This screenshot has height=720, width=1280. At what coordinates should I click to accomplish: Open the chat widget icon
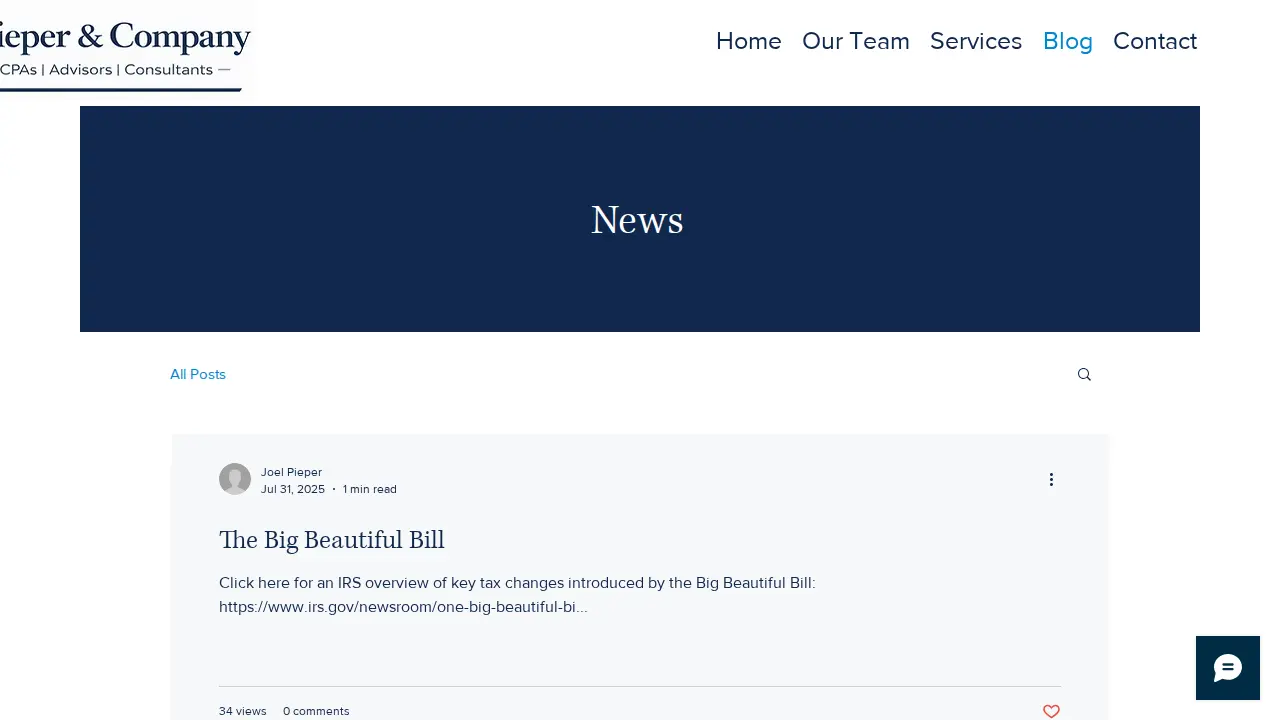[x=1228, y=668]
